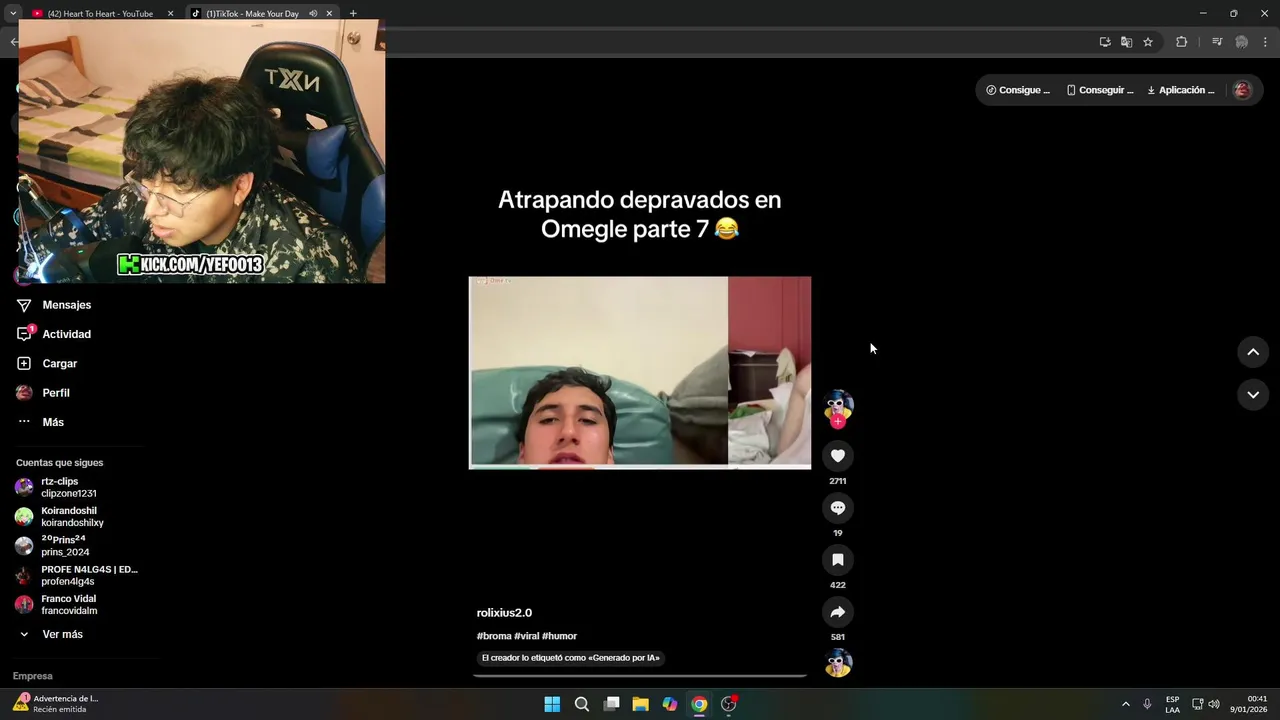This screenshot has width=1280, height=720.
Task: Open 'Advertencia de I...' taskbar notification
Action: (56, 704)
